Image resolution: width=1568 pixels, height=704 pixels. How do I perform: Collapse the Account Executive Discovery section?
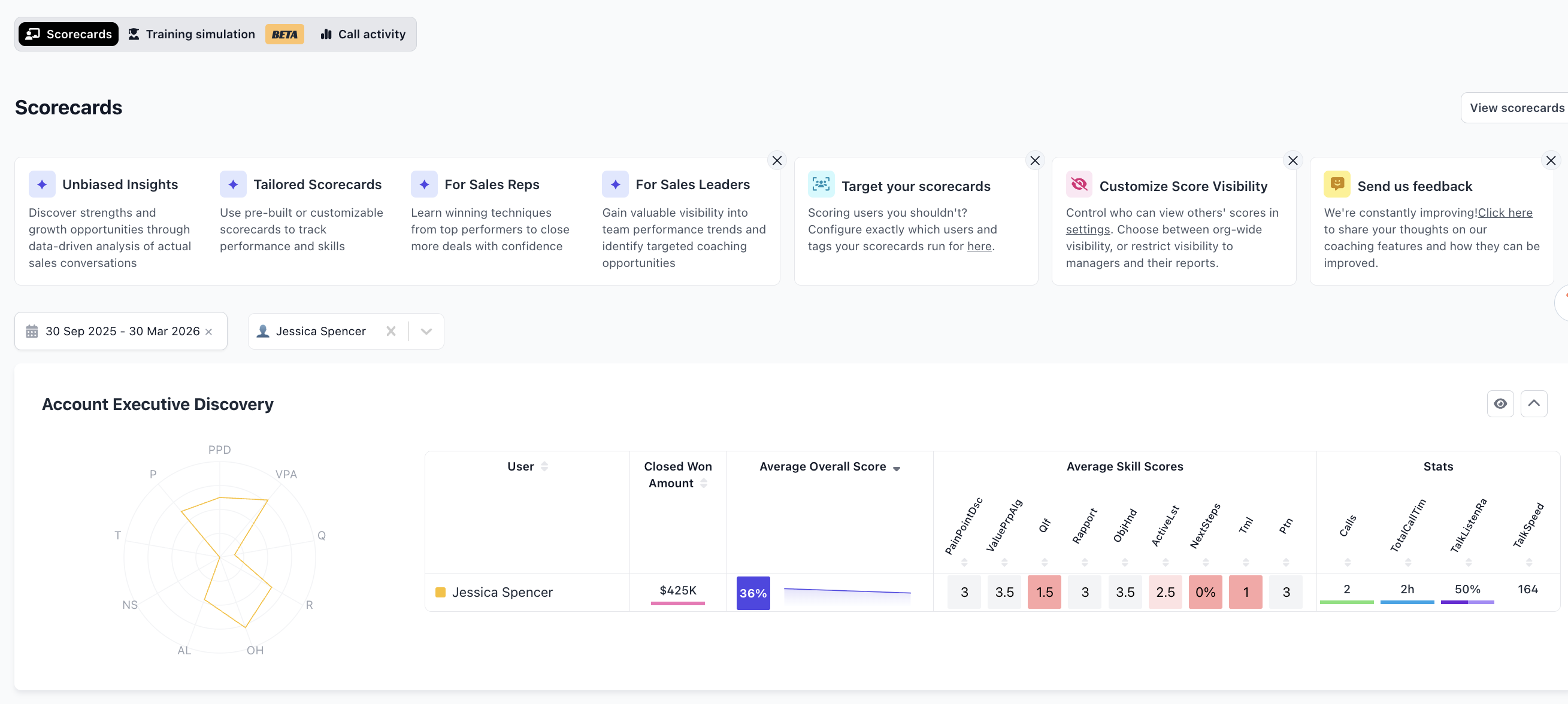click(x=1533, y=403)
